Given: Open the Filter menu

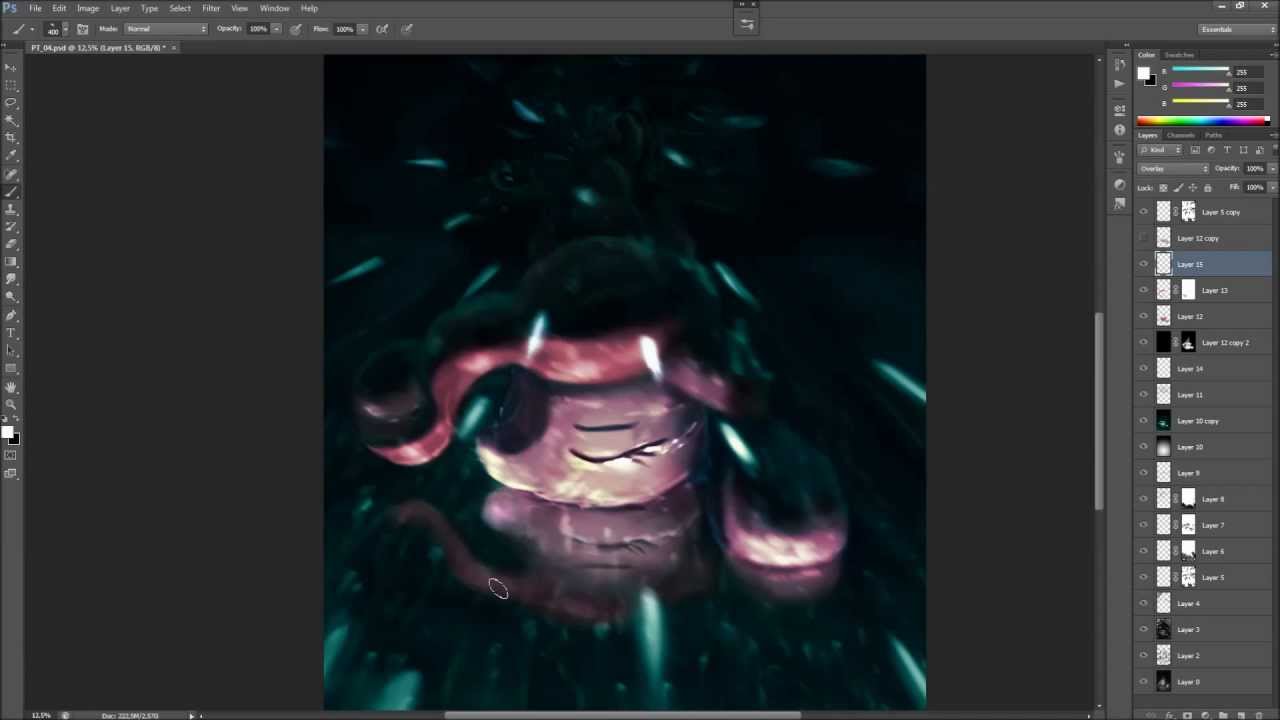Looking at the screenshot, I should tap(210, 8).
